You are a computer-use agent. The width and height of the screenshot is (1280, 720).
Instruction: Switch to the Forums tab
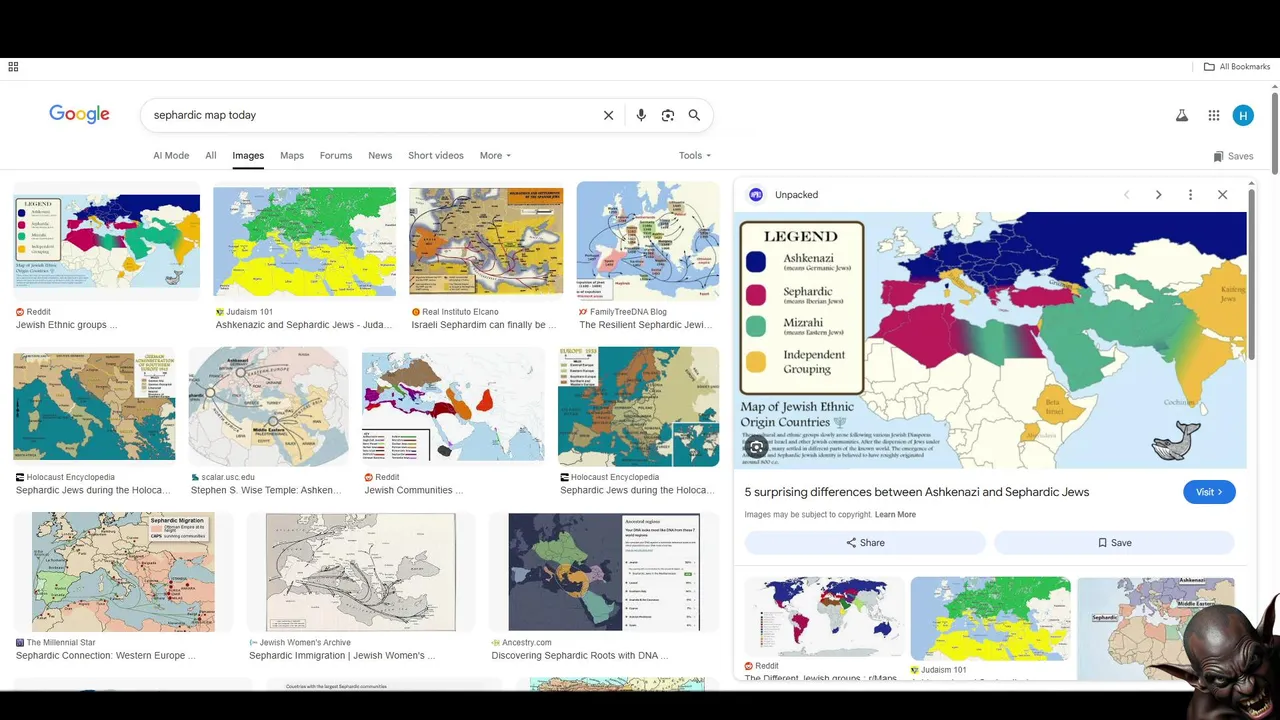point(336,156)
